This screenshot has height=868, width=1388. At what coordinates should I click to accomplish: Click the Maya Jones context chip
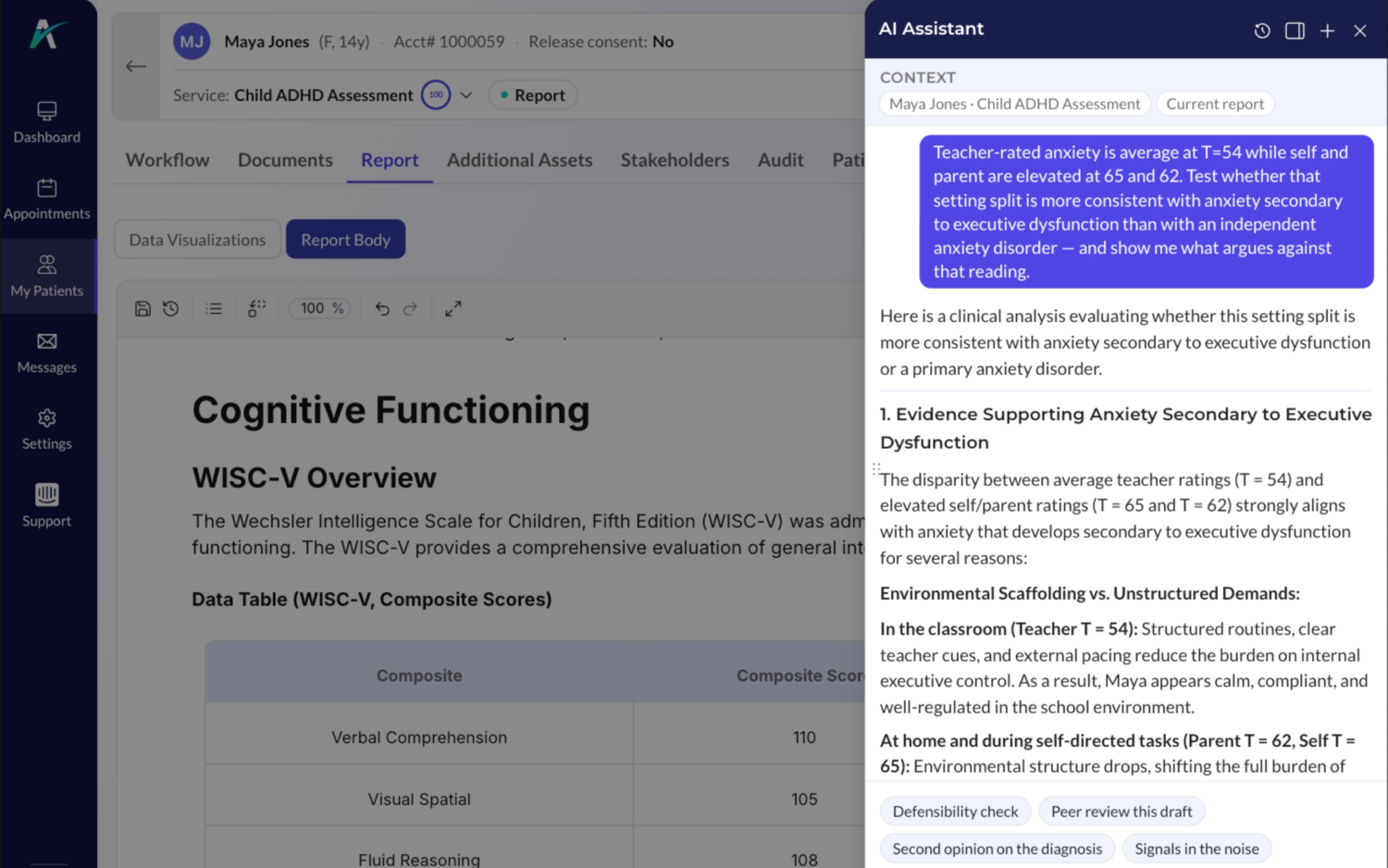1015,104
